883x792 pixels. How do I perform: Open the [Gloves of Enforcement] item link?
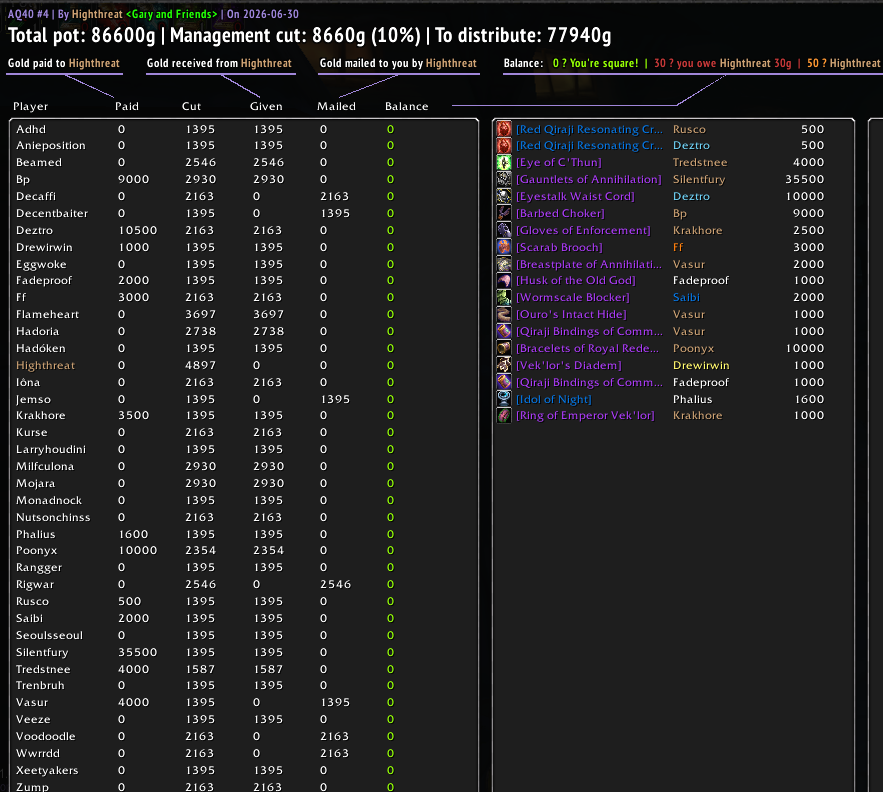pos(583,230)
